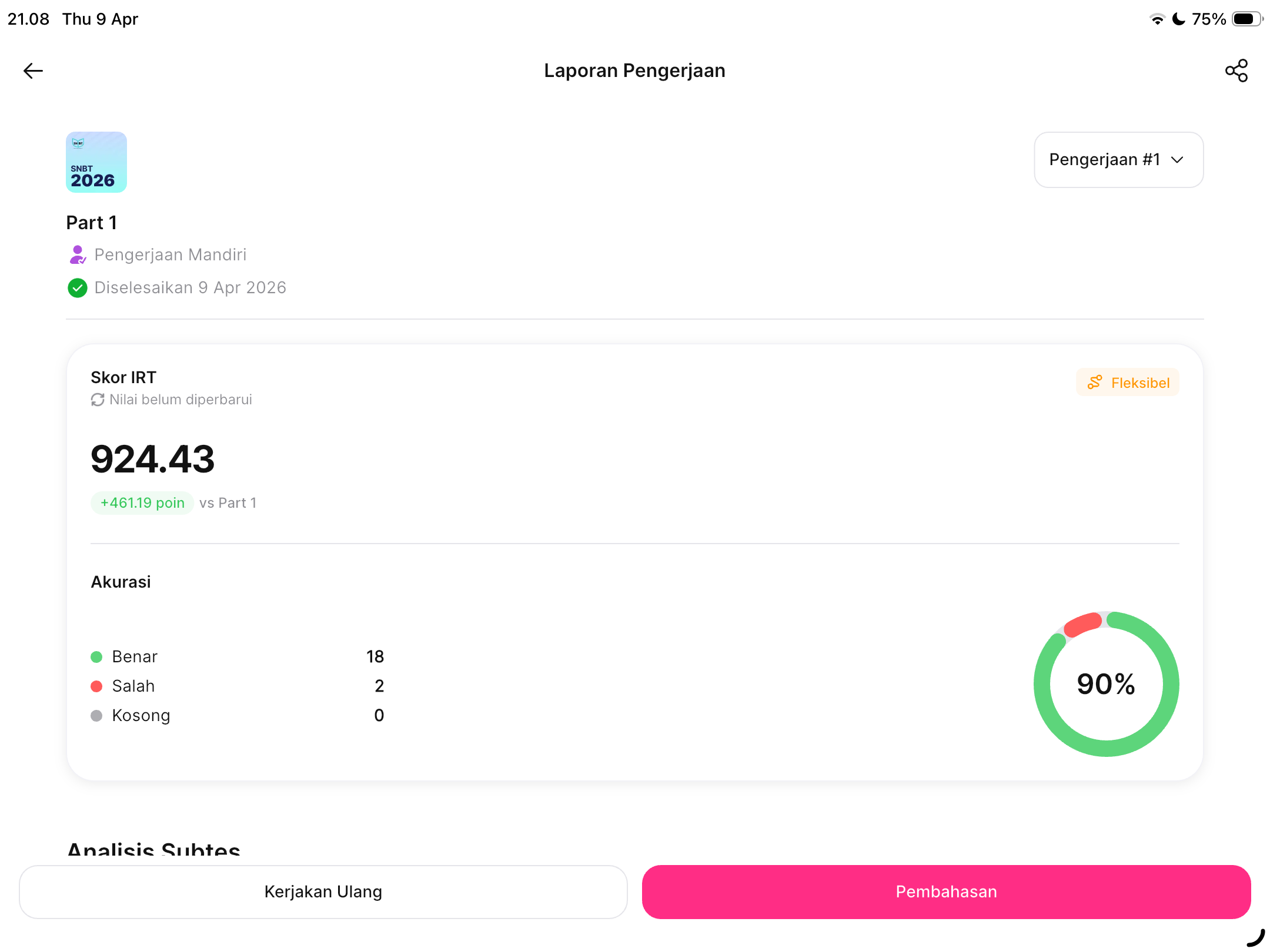Tap the SNBT 2026 thumbnail
The height and width of the screenshot is (952, 1270).
point(96,162)
